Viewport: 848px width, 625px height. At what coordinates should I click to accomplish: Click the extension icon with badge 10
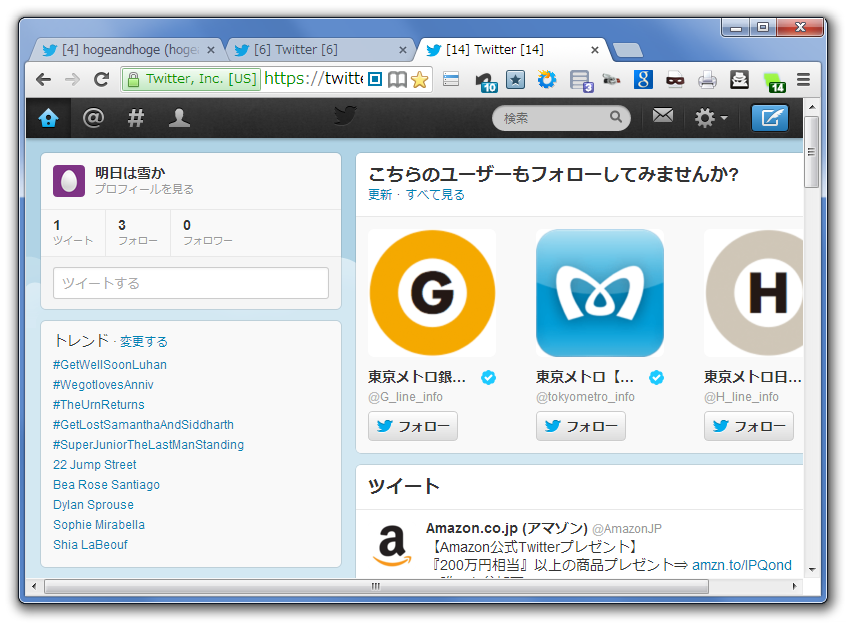coord(486,81)
